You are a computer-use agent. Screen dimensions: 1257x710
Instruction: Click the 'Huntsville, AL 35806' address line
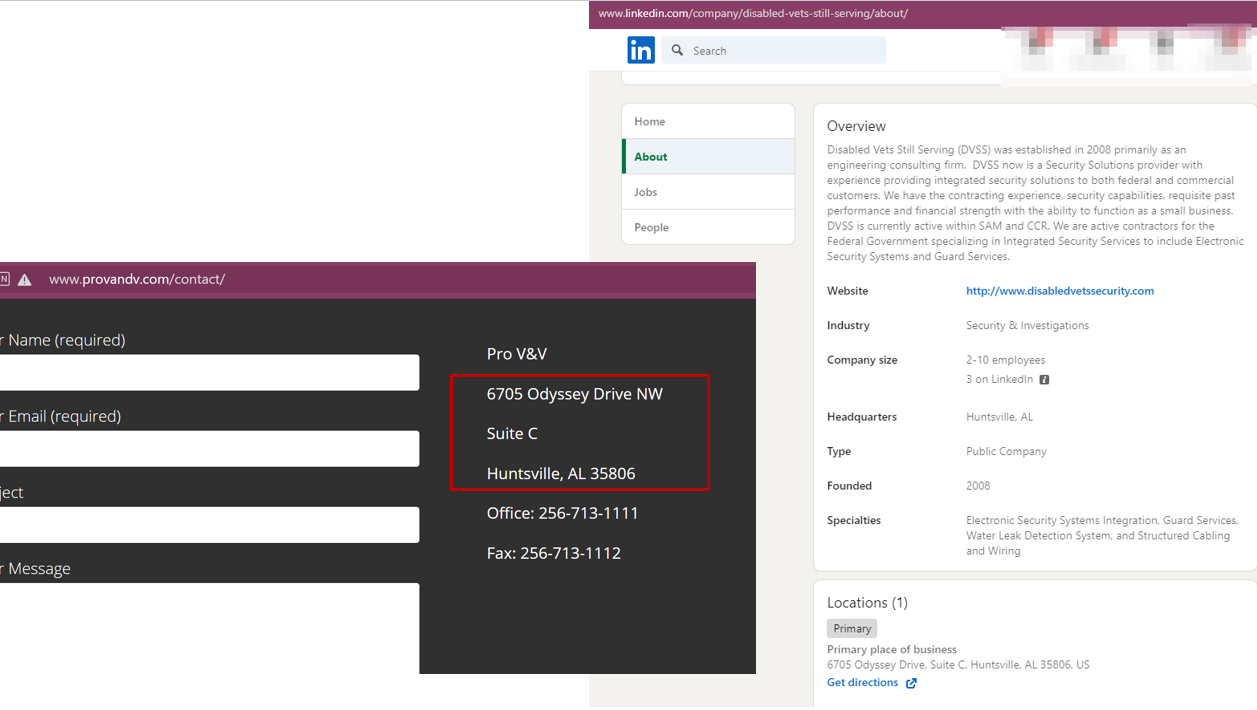pos(561,474)
